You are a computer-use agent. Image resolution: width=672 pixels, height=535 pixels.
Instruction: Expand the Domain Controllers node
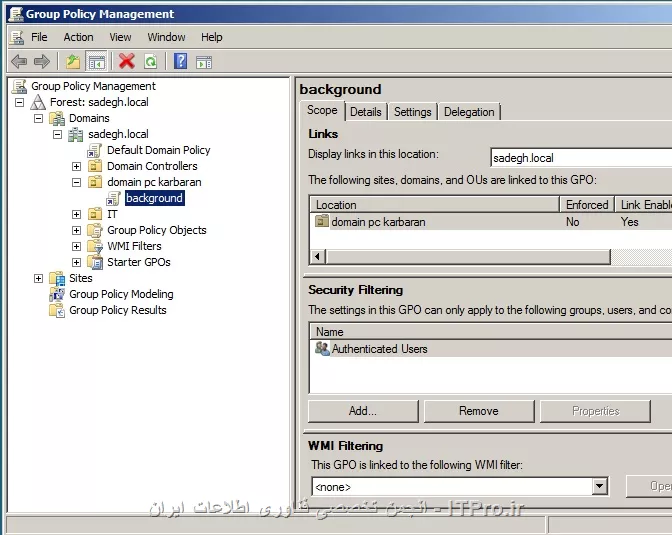pyautogui.click(x=76, y=166)
